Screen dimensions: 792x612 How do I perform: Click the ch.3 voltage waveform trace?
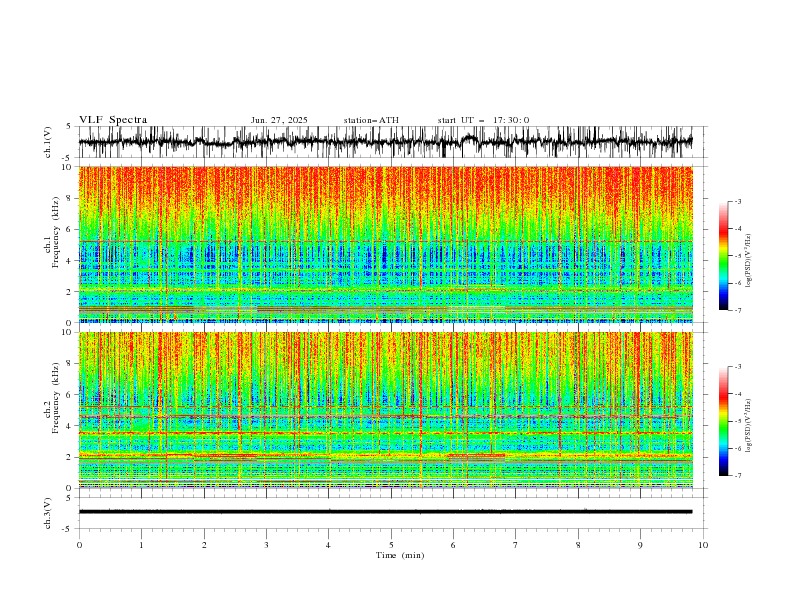pyautogui.click(x=385, y=512)
